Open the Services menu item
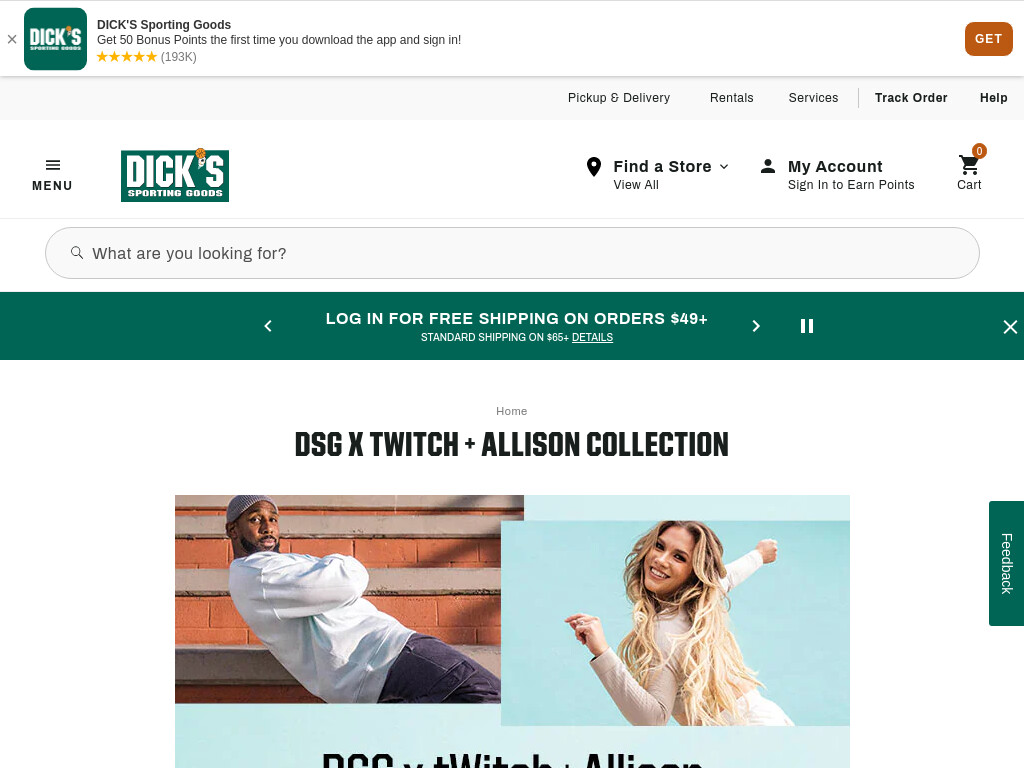1024x768 pixels. click(x=813, y=97)
